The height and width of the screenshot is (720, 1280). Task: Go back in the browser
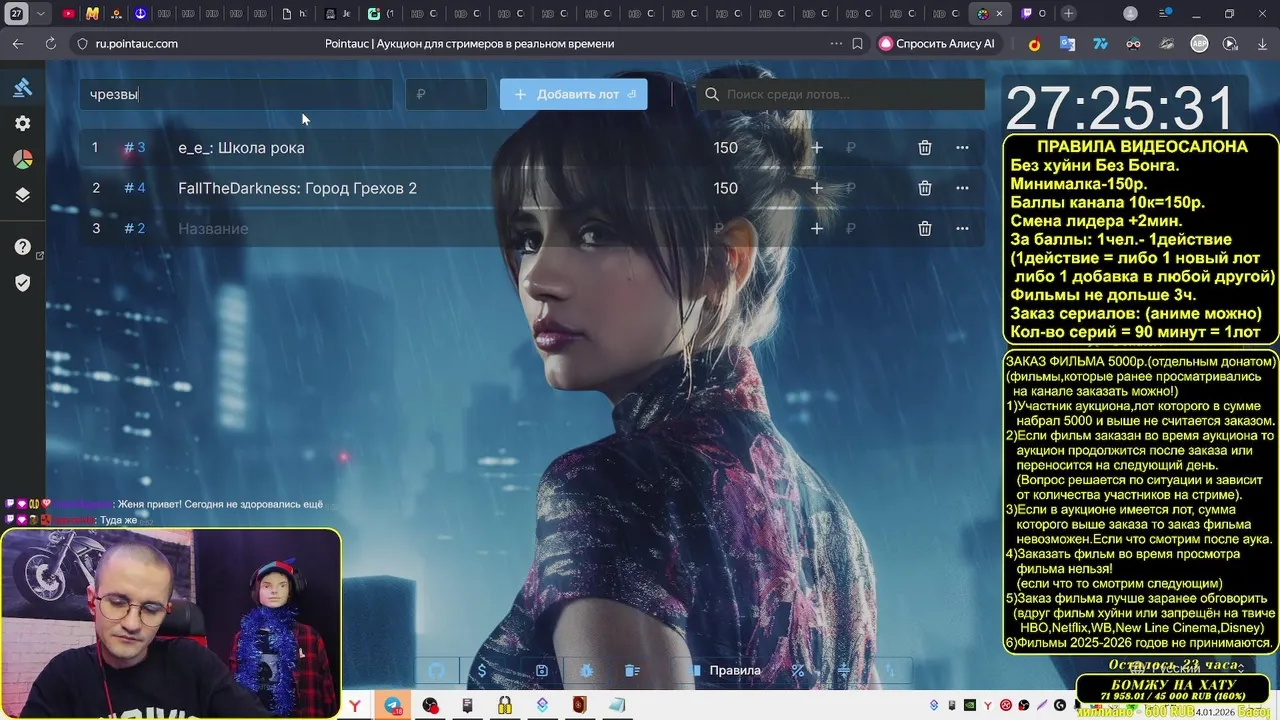(x=18, y=44)
